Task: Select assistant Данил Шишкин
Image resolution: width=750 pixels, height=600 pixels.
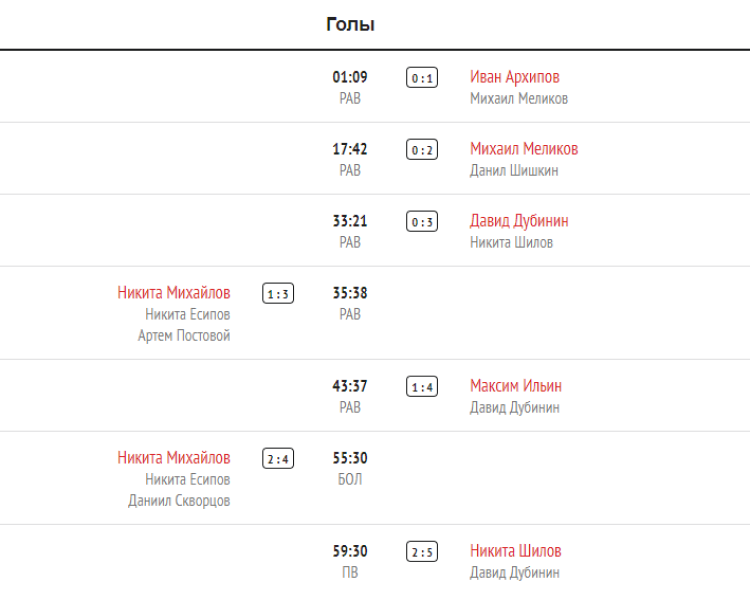Action: click(514, 171)
